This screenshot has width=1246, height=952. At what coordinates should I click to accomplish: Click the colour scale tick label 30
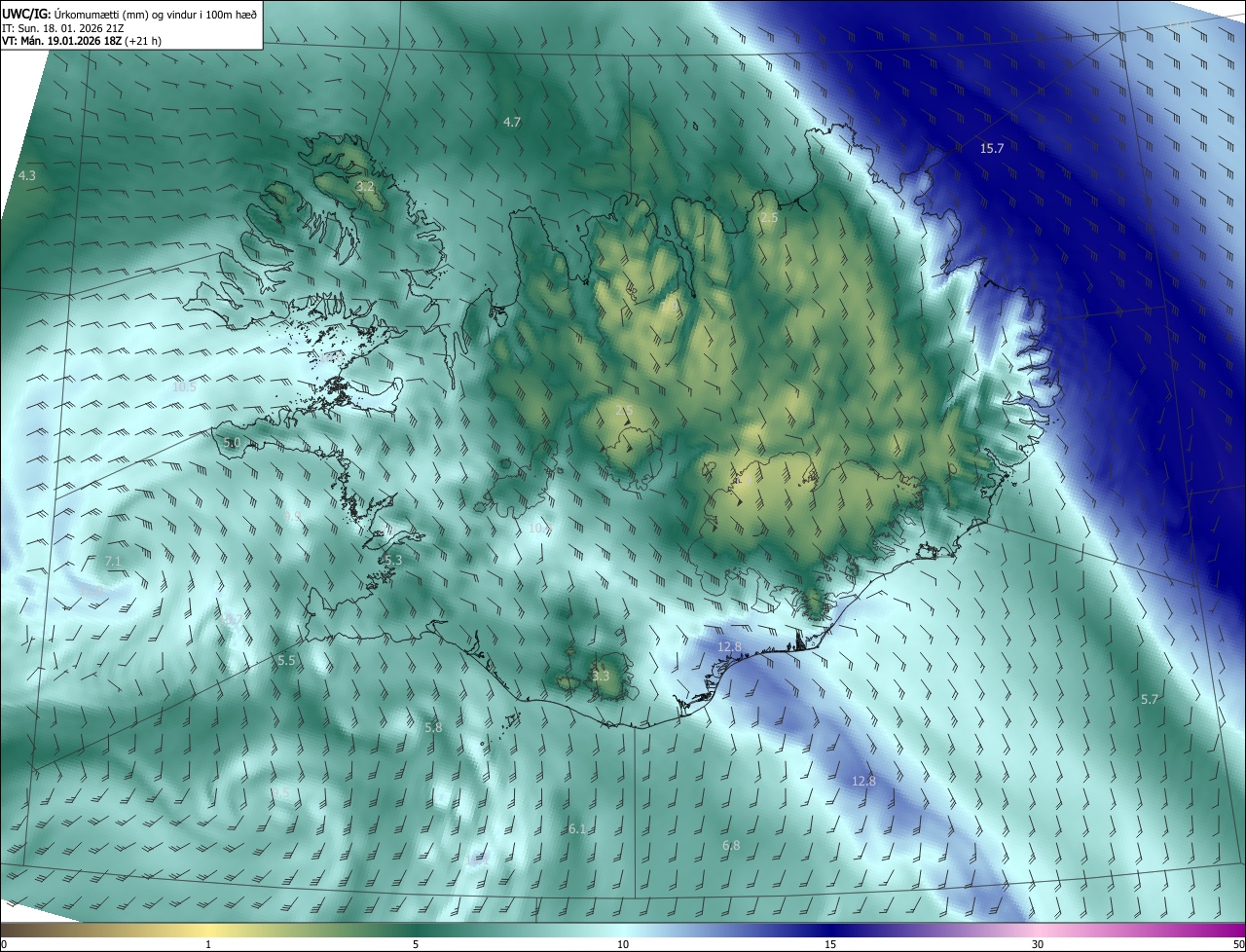[1038, 944]
